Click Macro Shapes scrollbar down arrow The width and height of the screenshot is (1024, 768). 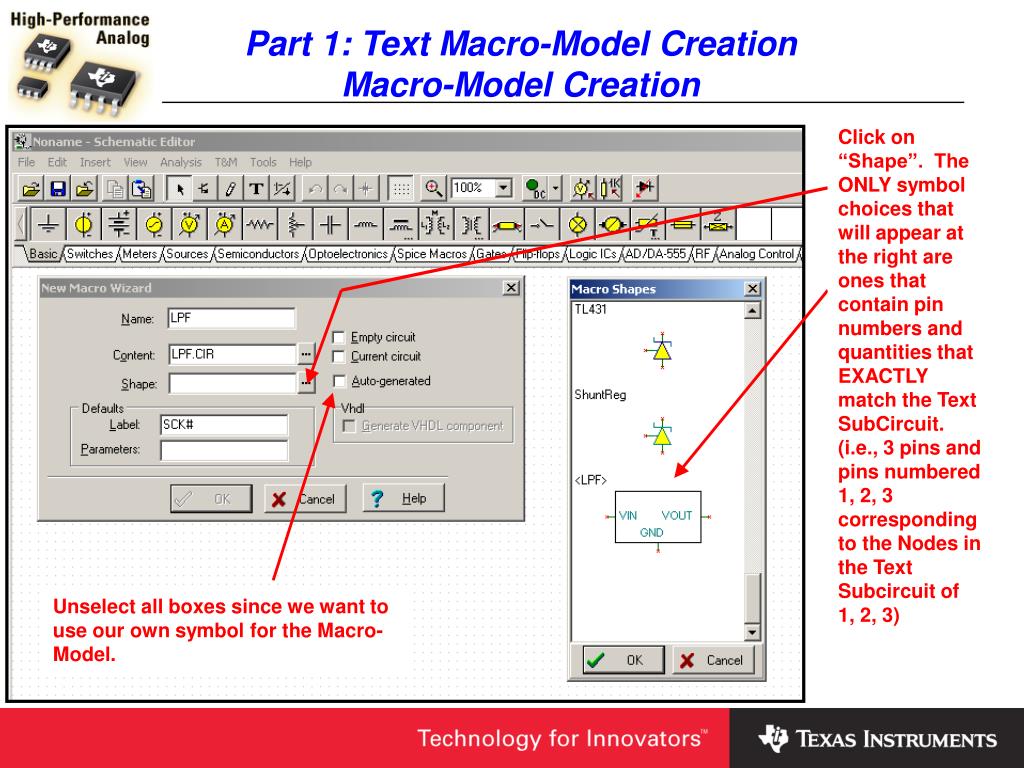tap(752, 632)
